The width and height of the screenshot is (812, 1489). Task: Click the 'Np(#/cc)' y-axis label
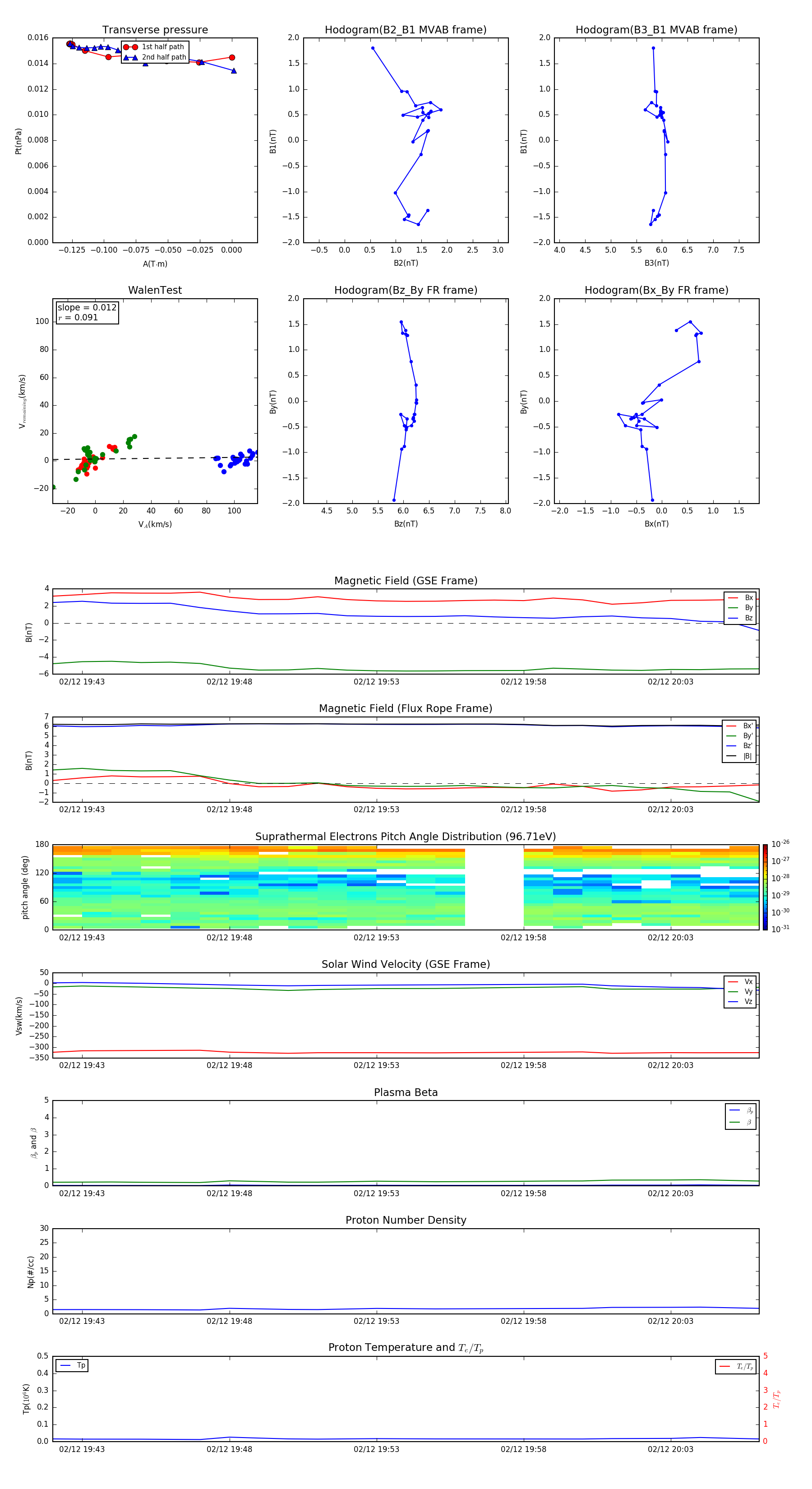tap(31, 1272)
